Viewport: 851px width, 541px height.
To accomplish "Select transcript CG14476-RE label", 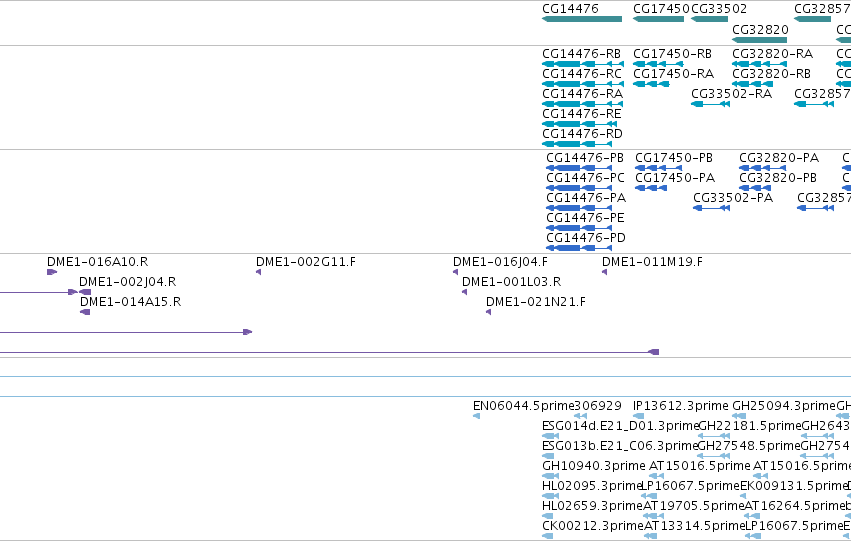I will [582, 114].
